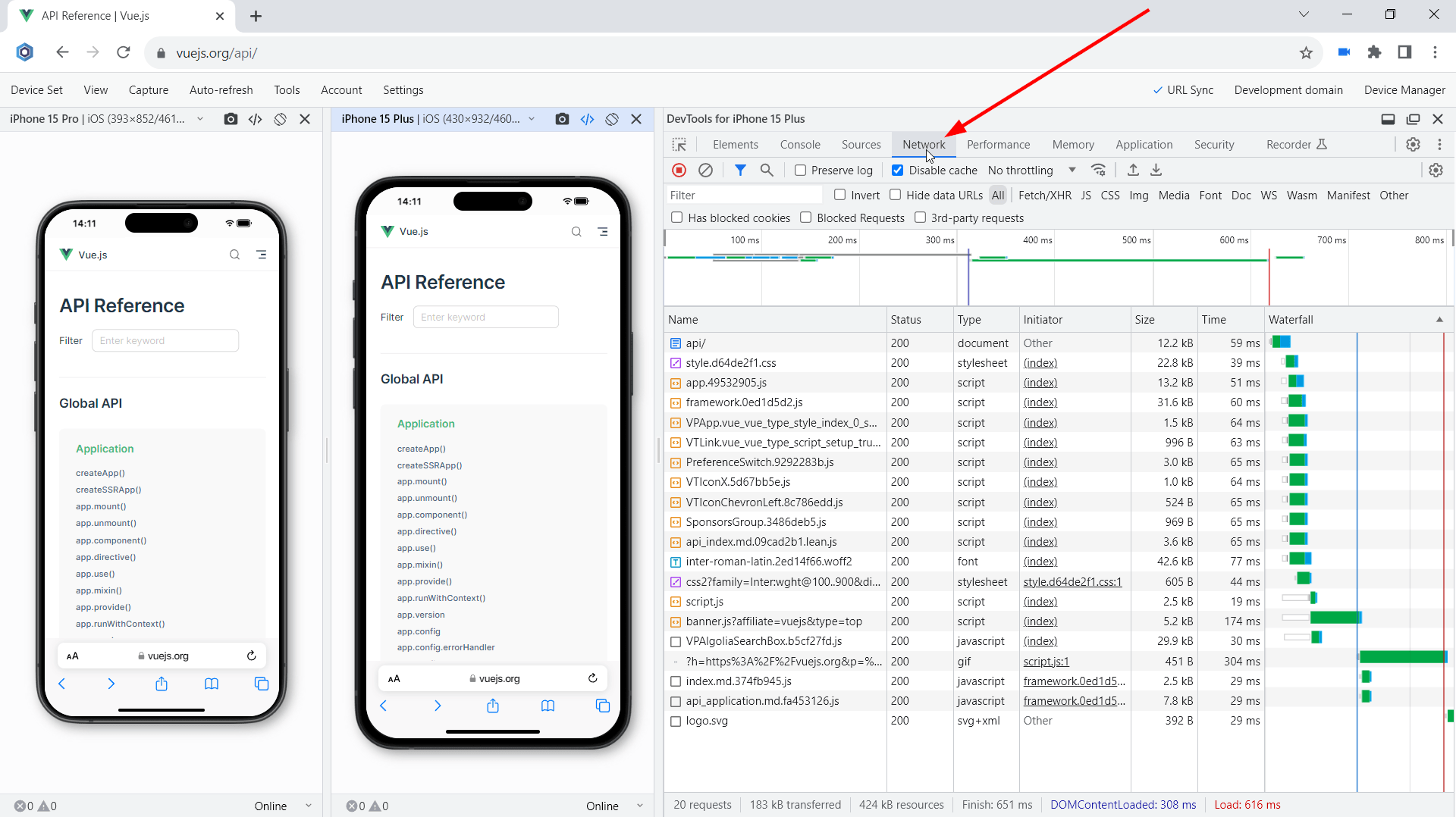Expand the iPhone 15 Plus device selector
1456x817 pixels.
(x=532, y=119)
